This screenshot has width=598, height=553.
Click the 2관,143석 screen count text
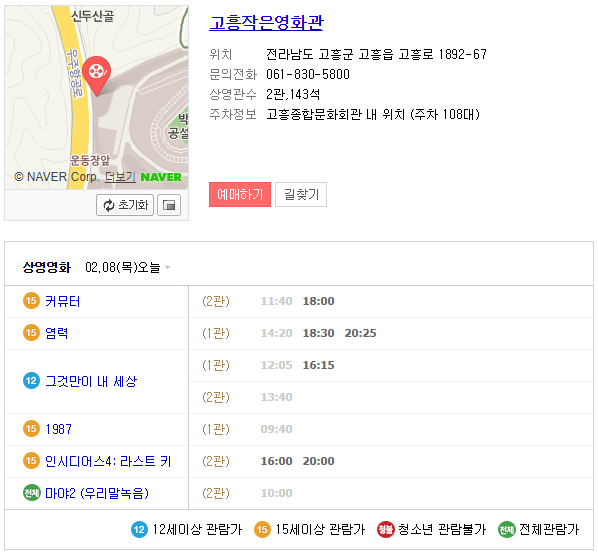tap(293, 94)
